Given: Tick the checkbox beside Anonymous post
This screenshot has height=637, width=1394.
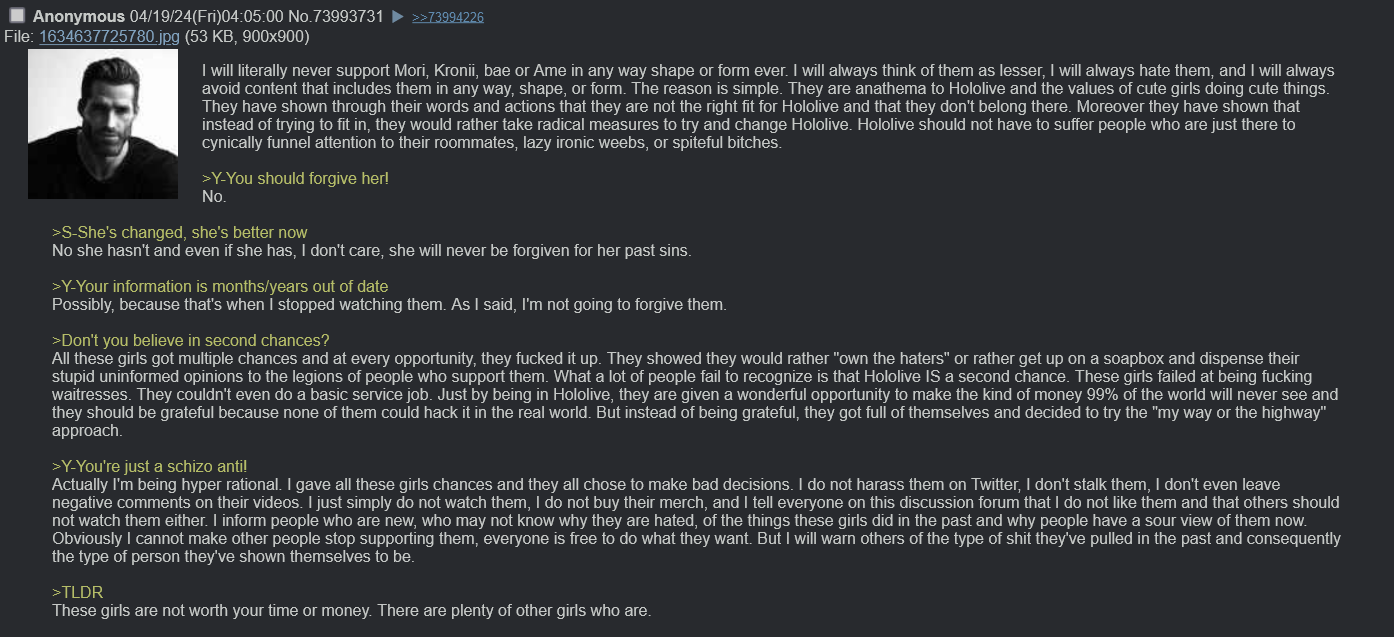Looking at the screenshot, I should [x=17, y=15].
